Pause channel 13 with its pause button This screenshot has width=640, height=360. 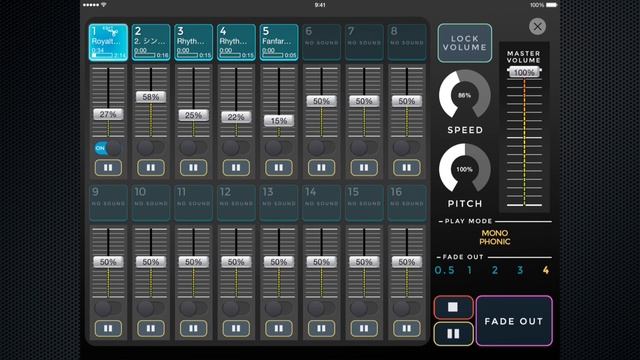pos(279,328)
